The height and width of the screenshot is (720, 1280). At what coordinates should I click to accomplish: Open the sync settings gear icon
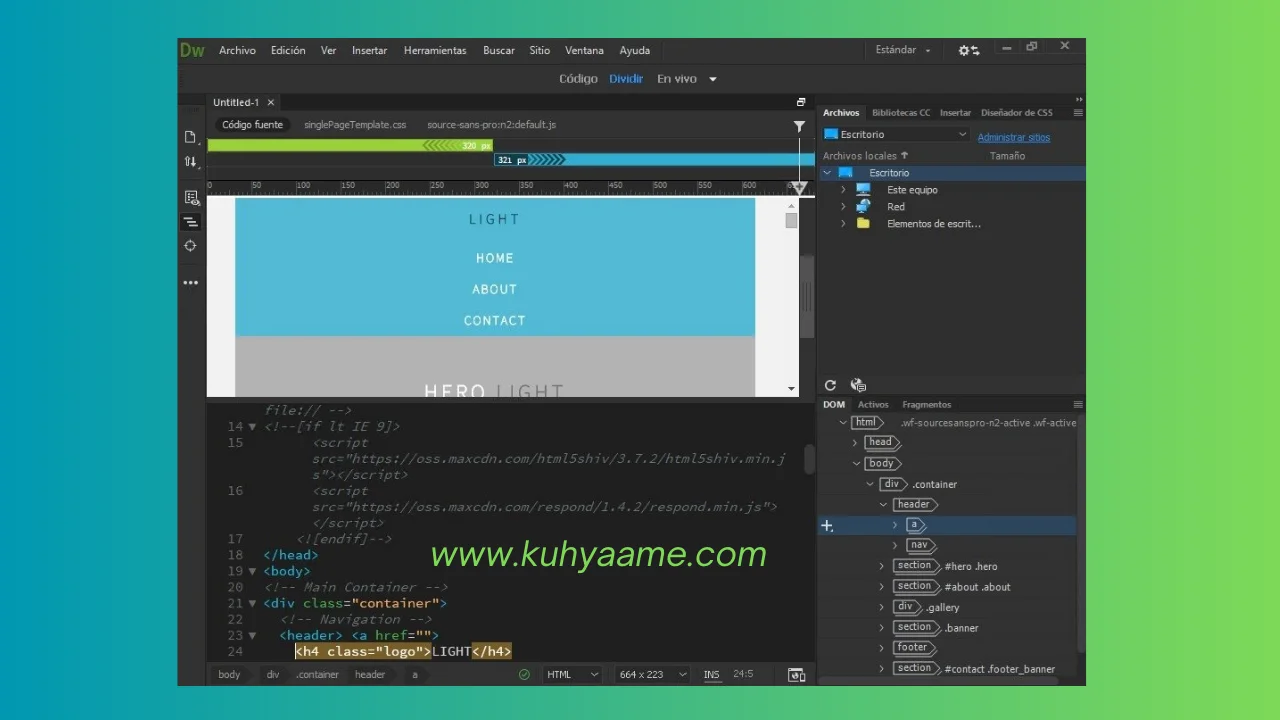[969, 50]
